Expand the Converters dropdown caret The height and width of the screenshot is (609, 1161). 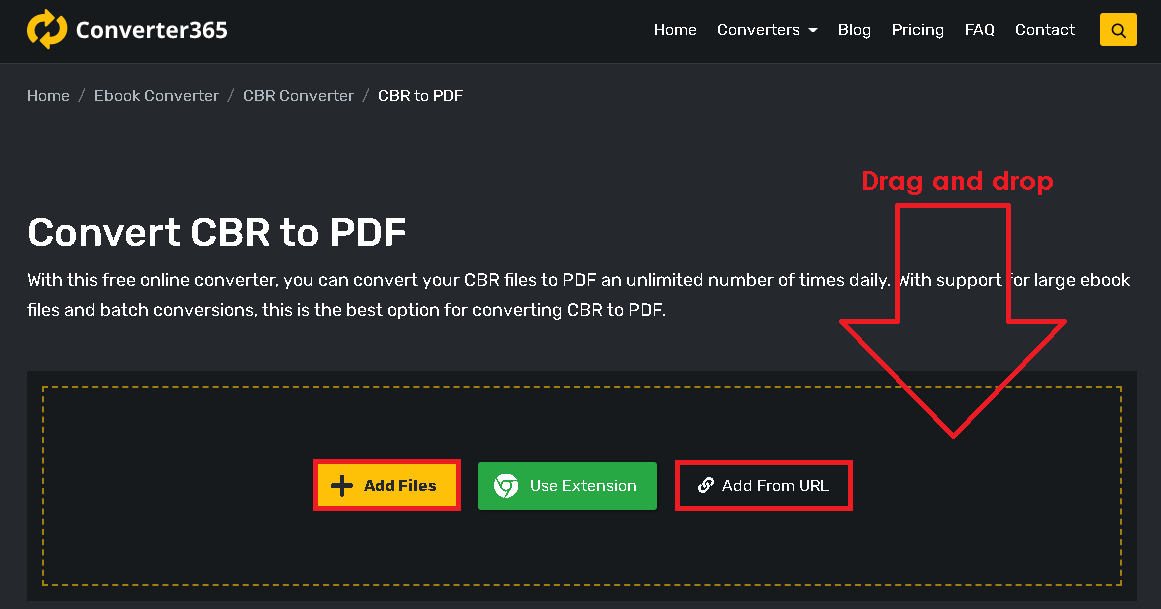[x=813, y=31]
